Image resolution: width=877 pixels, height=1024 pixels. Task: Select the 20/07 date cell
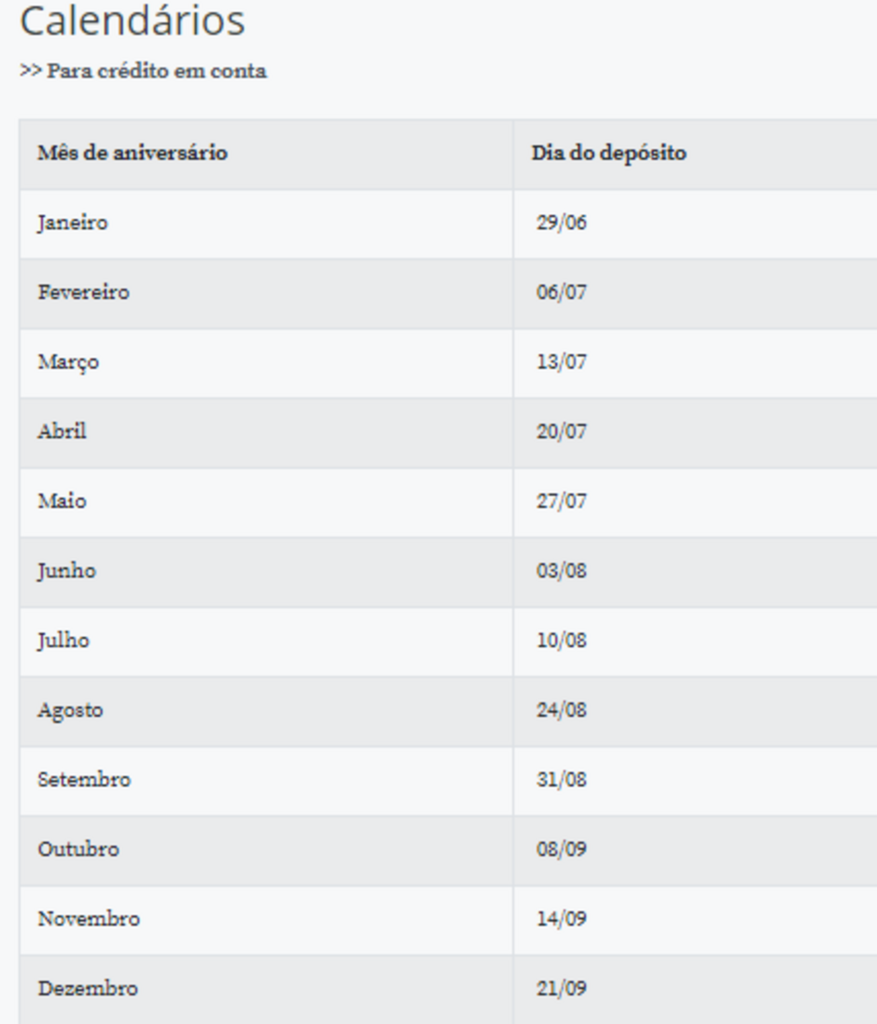click(x=561, y=432)
